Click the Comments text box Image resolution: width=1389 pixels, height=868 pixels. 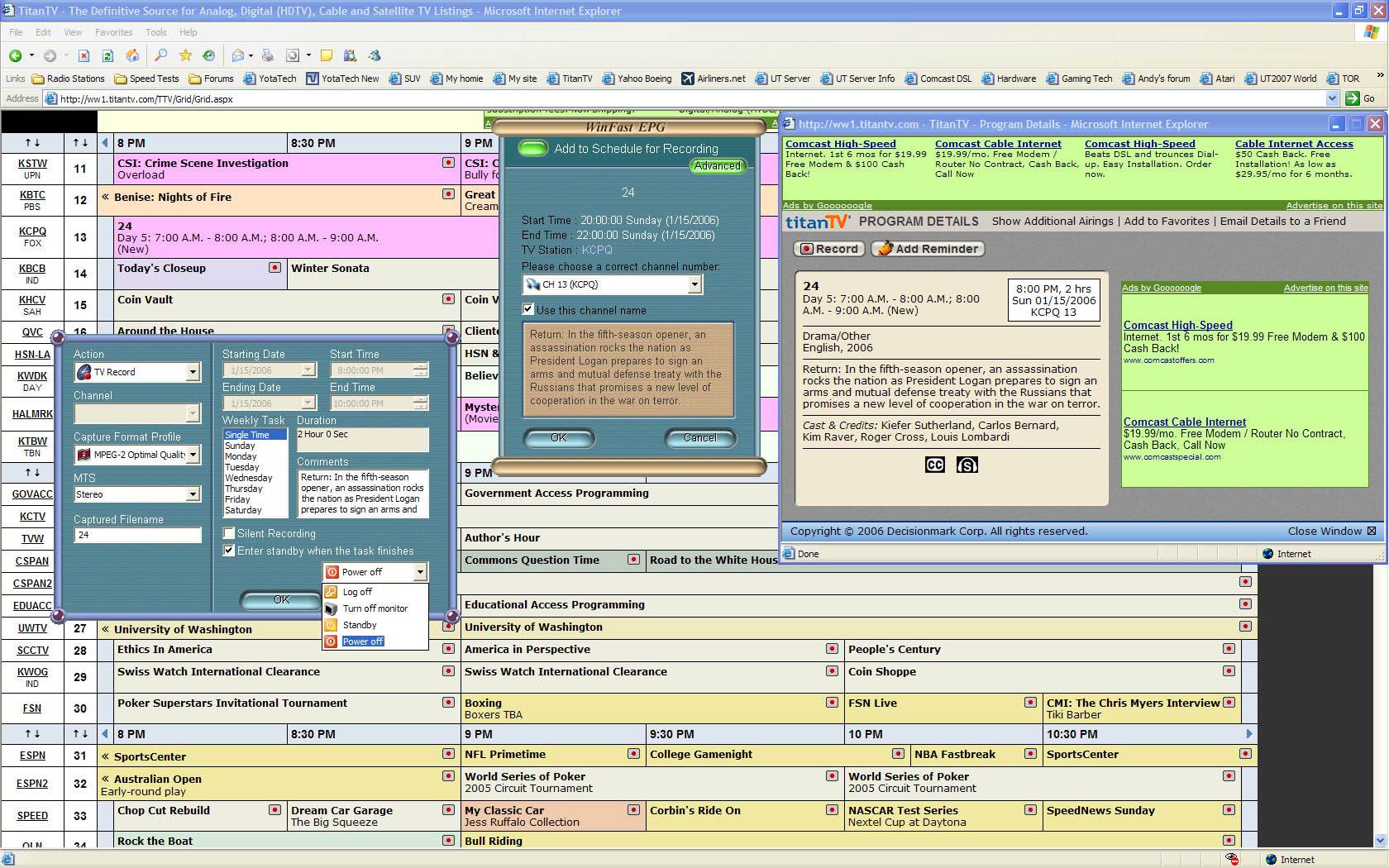(363, 494)
